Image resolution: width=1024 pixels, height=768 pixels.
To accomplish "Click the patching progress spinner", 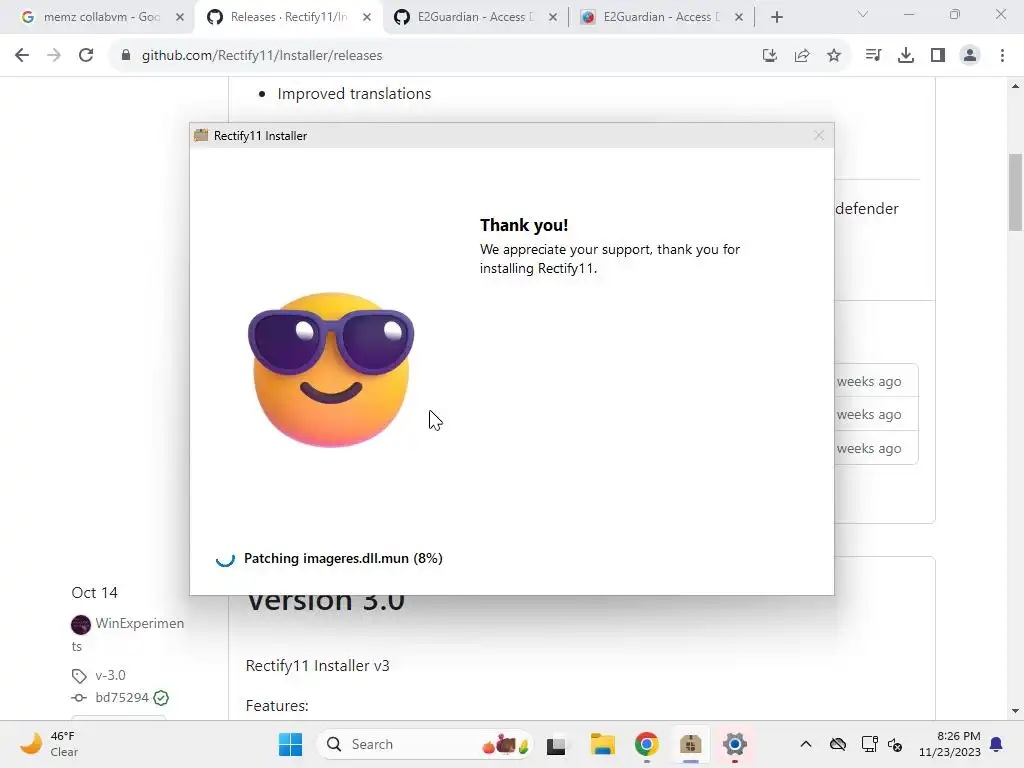I will [225, 558].
